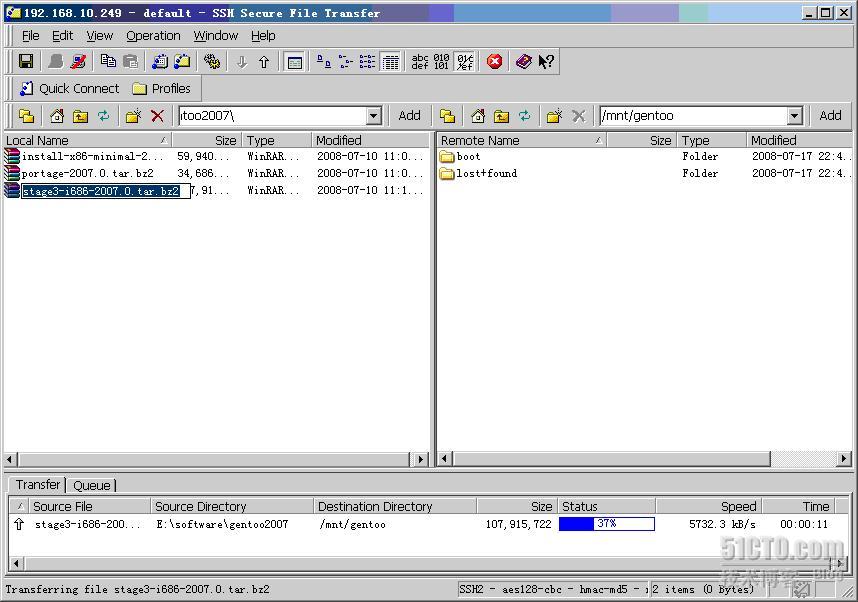Viewport: 858px width, 602px height.
Task: Refresh the local file list
Action: tap(103, 116)
